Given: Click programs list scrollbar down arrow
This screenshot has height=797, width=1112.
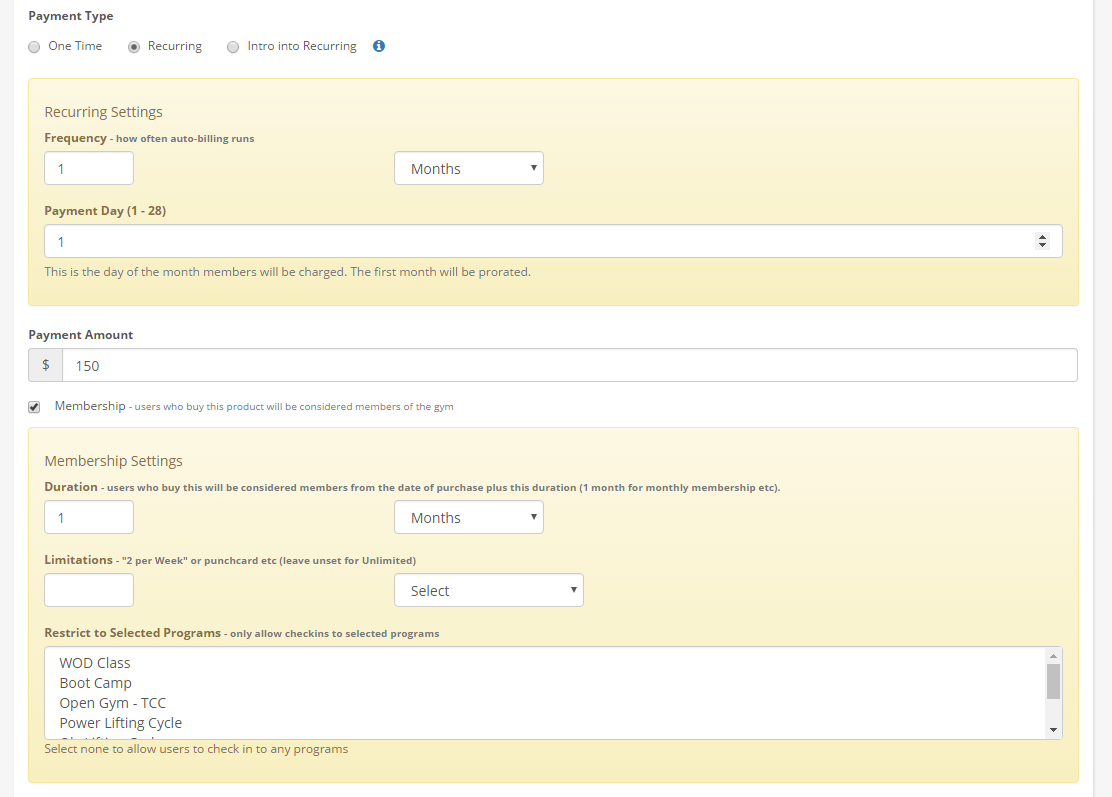Looking at the screenshot, I should click(1053, 731).
